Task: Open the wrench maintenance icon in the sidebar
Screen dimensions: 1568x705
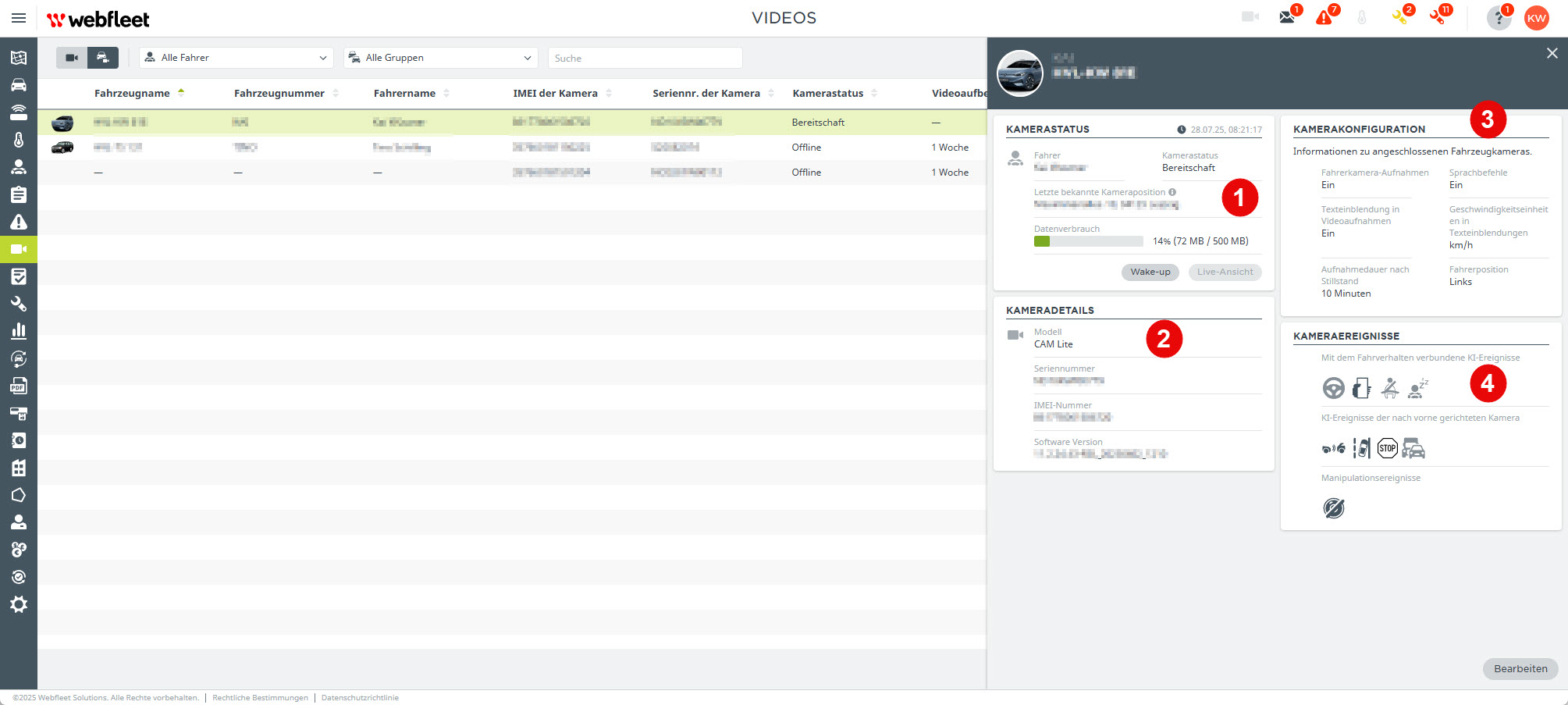Action: pos(19,304)
